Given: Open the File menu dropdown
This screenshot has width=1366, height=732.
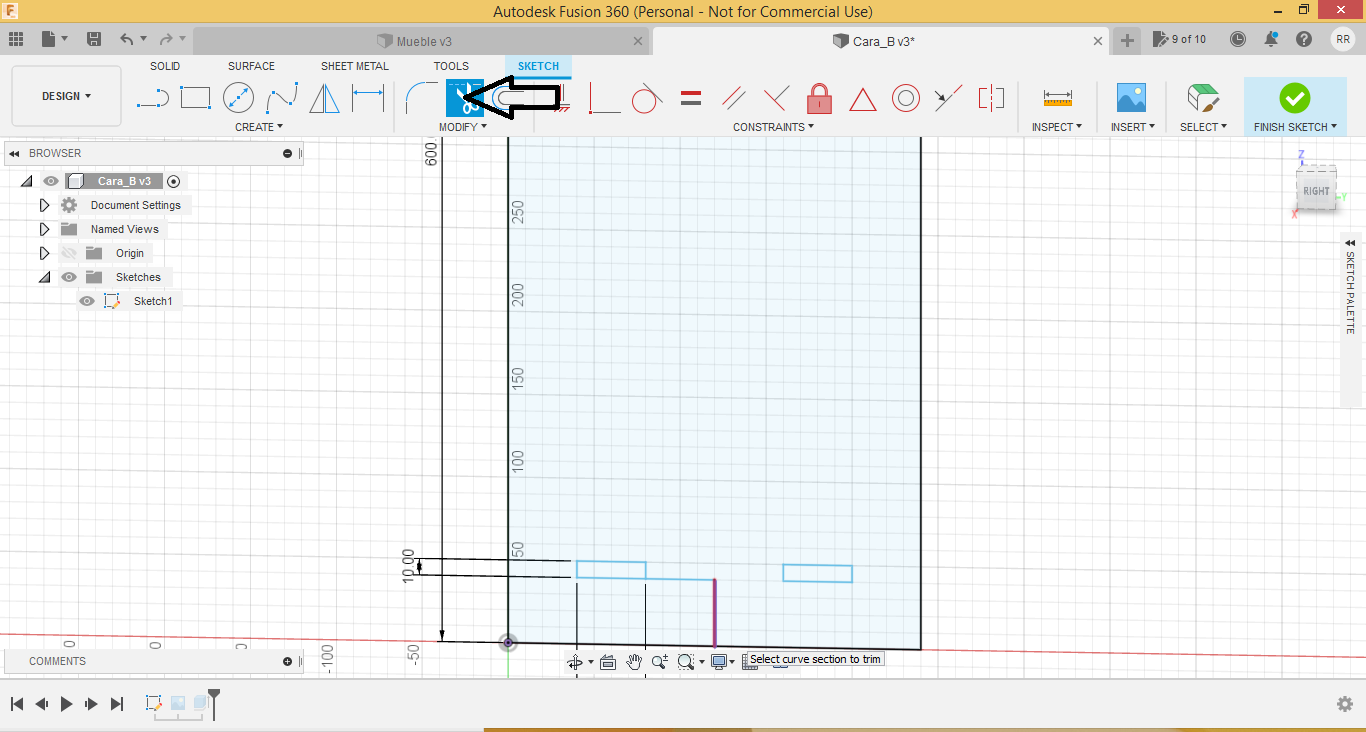Looking at the screenshot, I should coord(54,39).
